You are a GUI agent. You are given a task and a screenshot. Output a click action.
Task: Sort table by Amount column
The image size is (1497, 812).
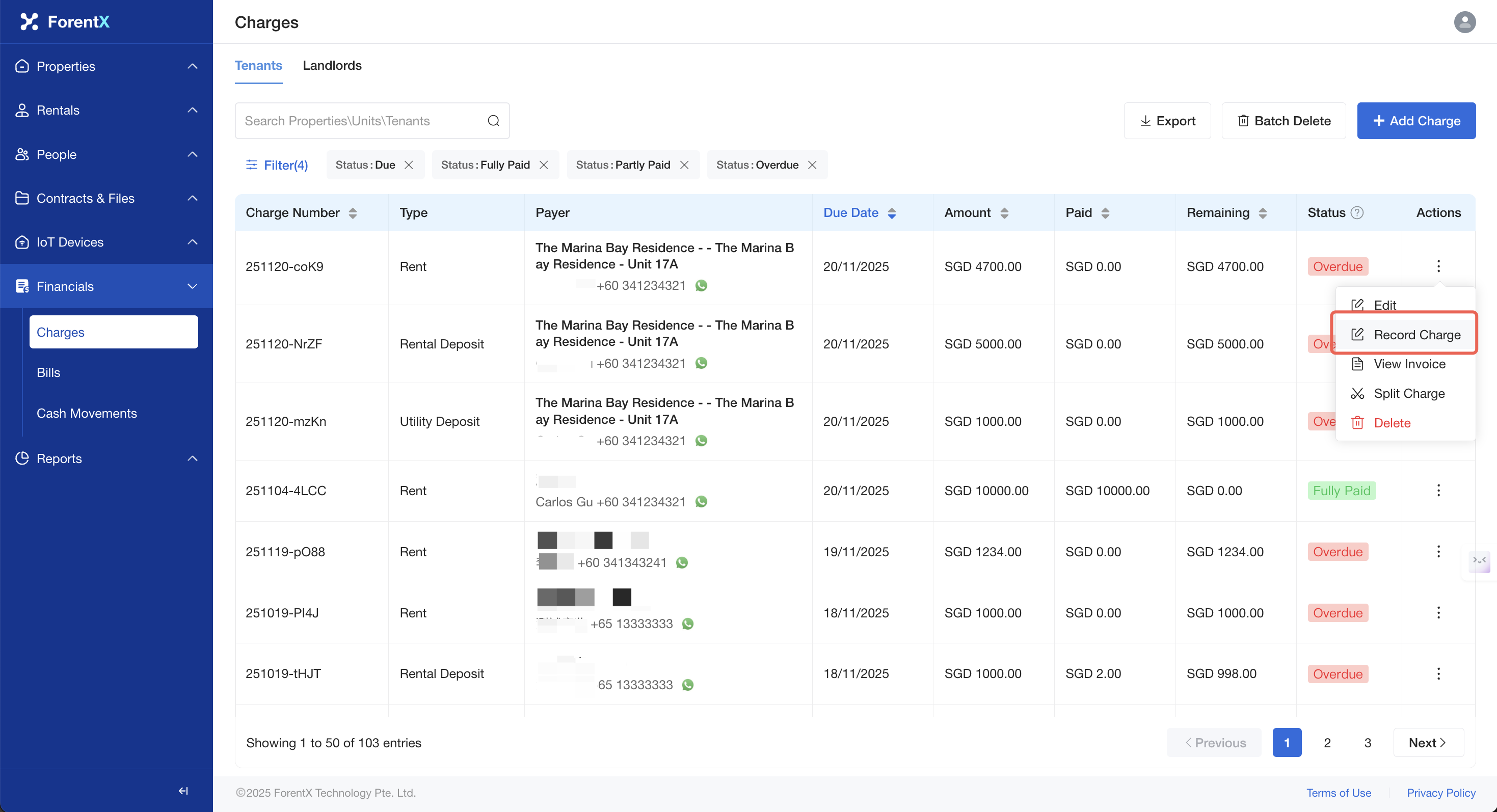[1004, 212]
